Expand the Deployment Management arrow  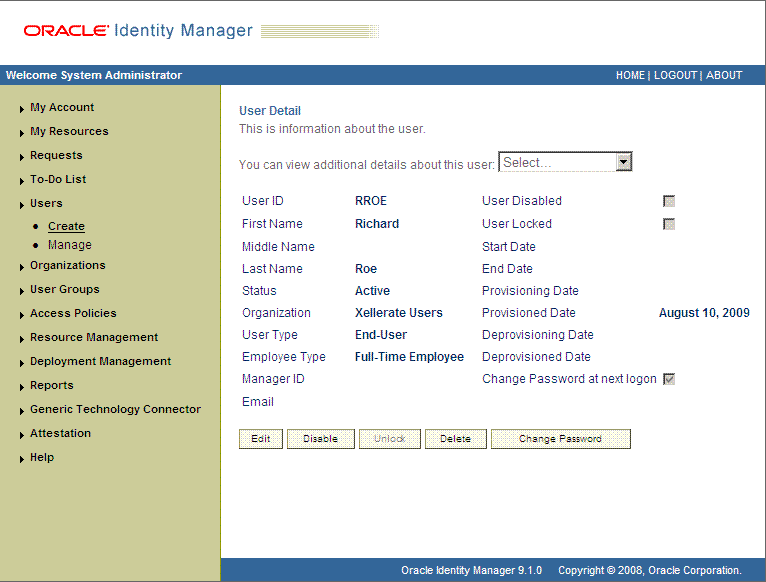[x=21, y=363]
